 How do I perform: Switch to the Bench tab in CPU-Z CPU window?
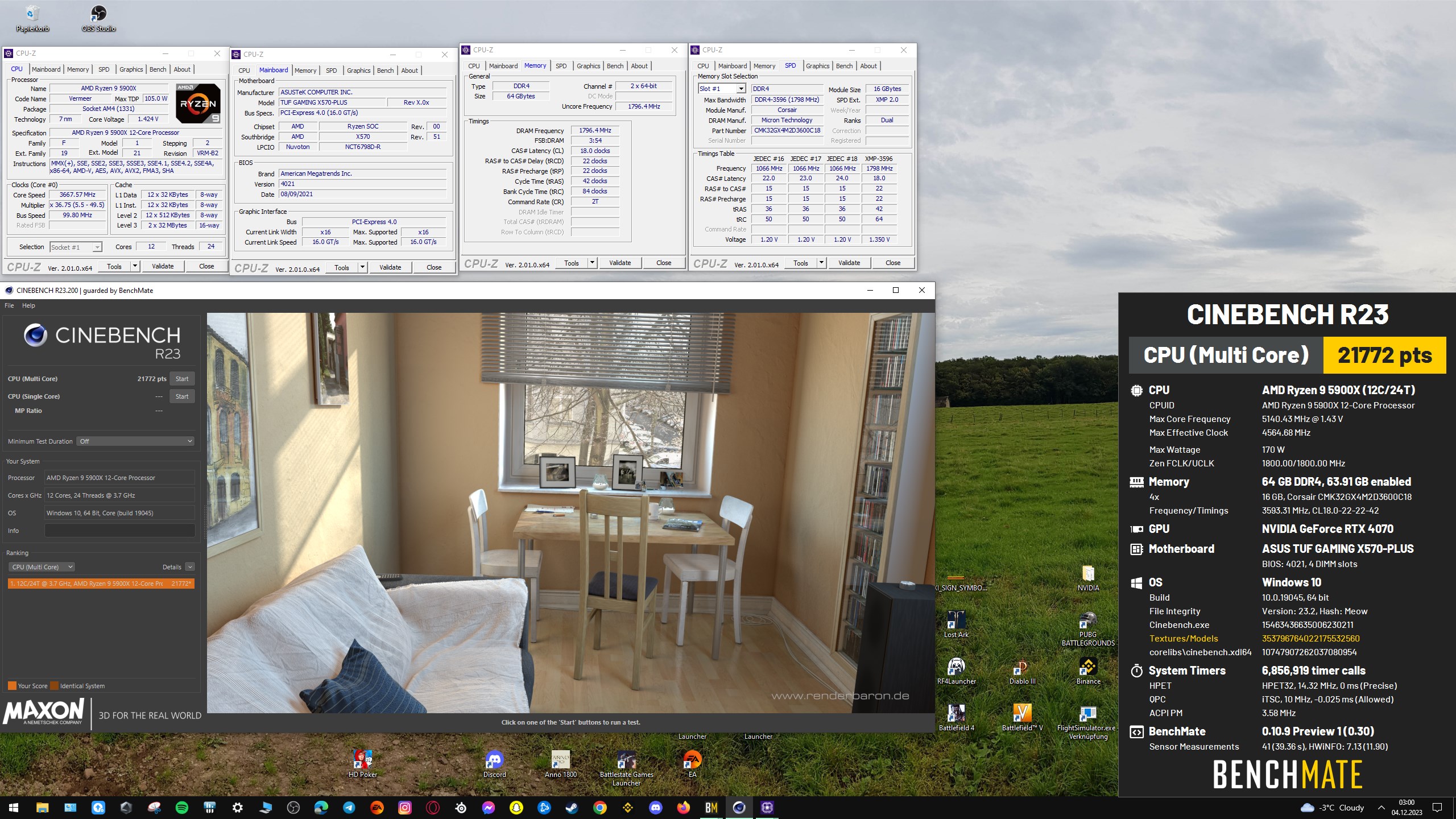pos(158,69)
